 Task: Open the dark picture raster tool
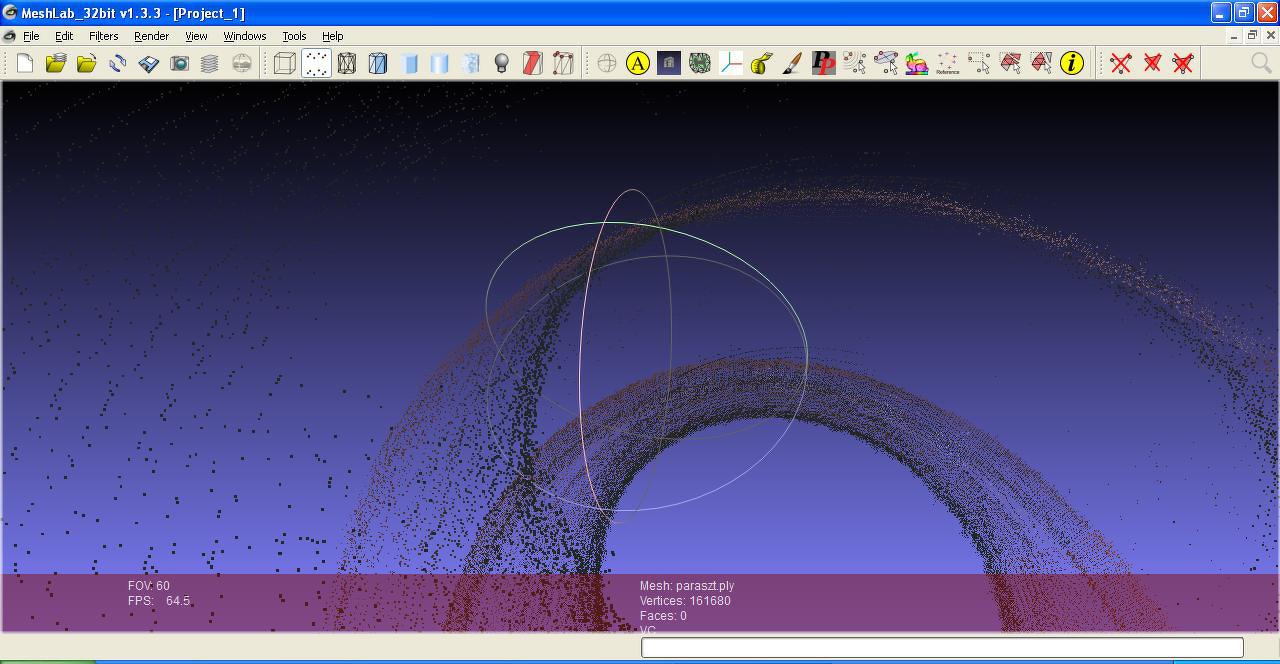tap(669, 63)
